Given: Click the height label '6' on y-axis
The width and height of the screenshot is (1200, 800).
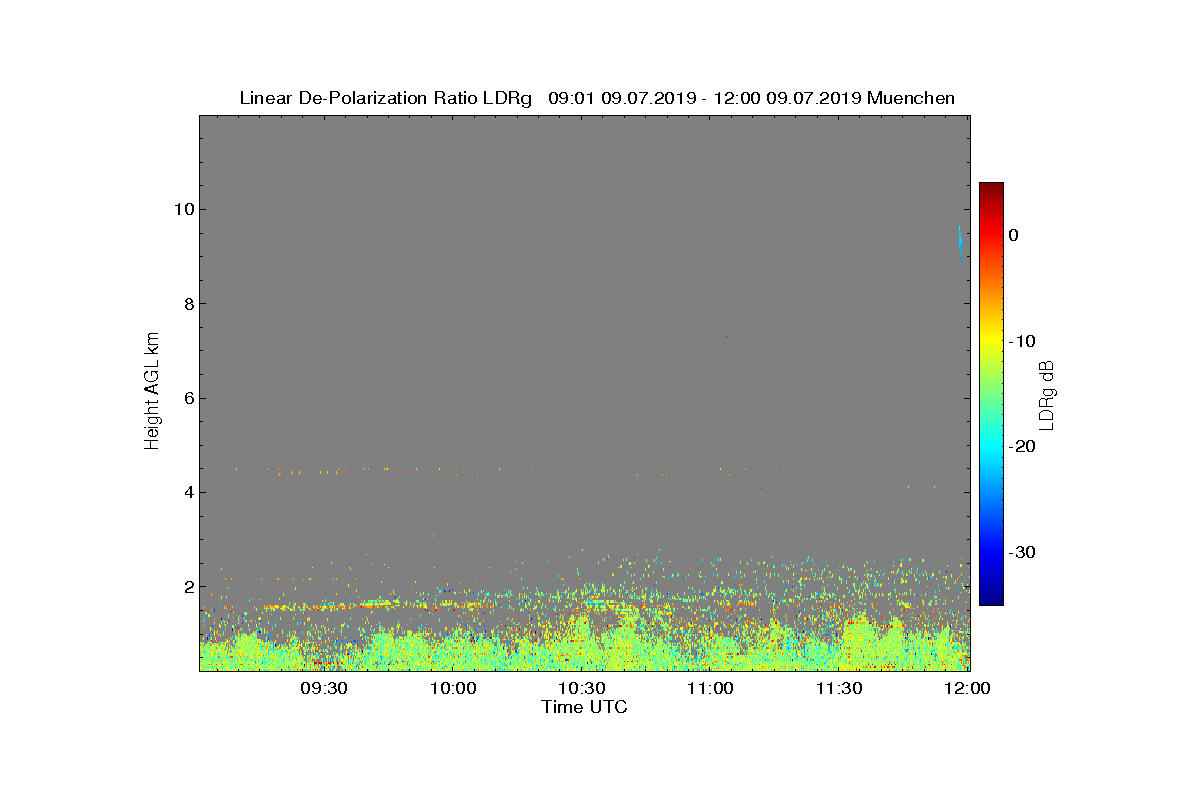Looking at the screenshot, I should 188,398.
